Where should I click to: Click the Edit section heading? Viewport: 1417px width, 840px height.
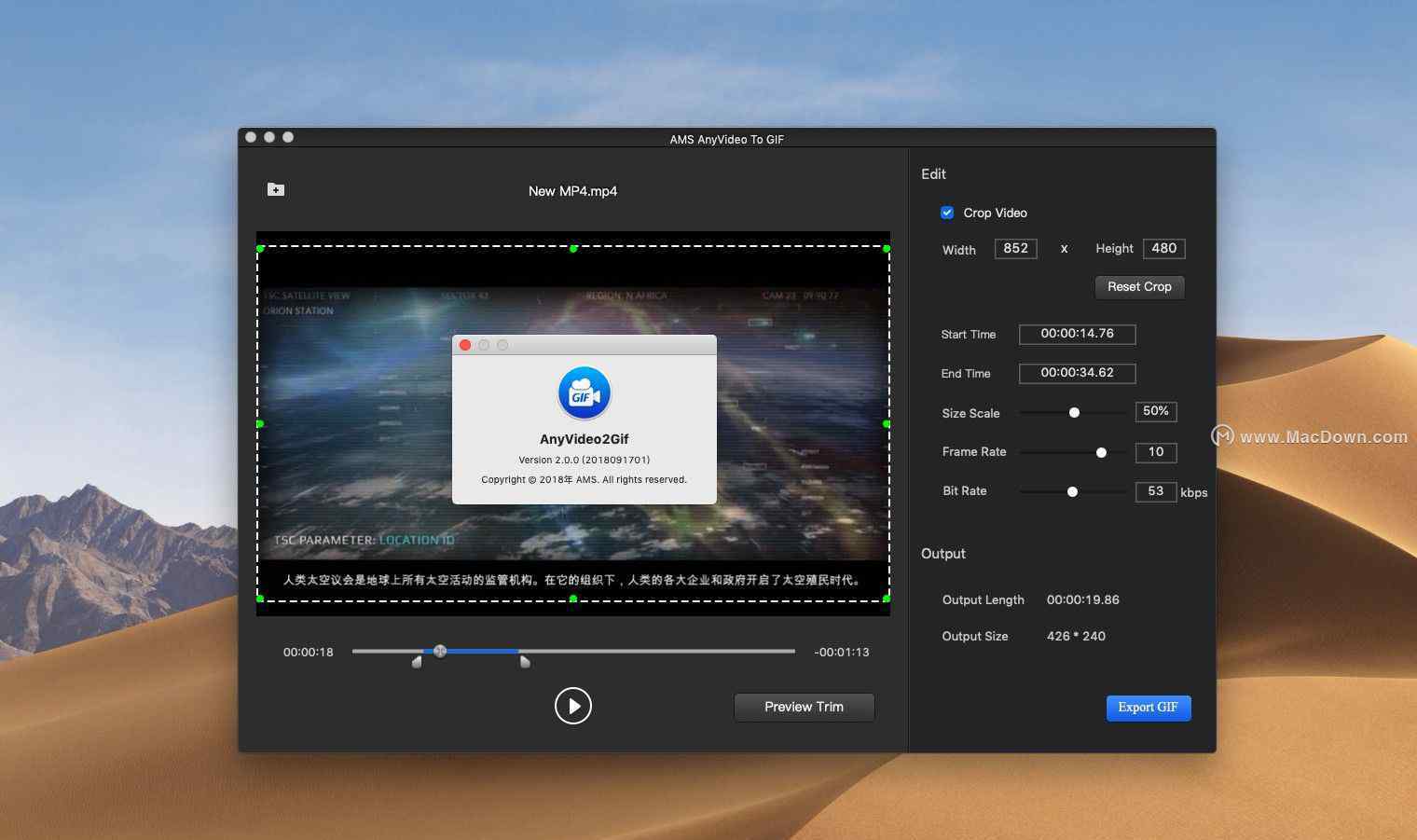933,174
